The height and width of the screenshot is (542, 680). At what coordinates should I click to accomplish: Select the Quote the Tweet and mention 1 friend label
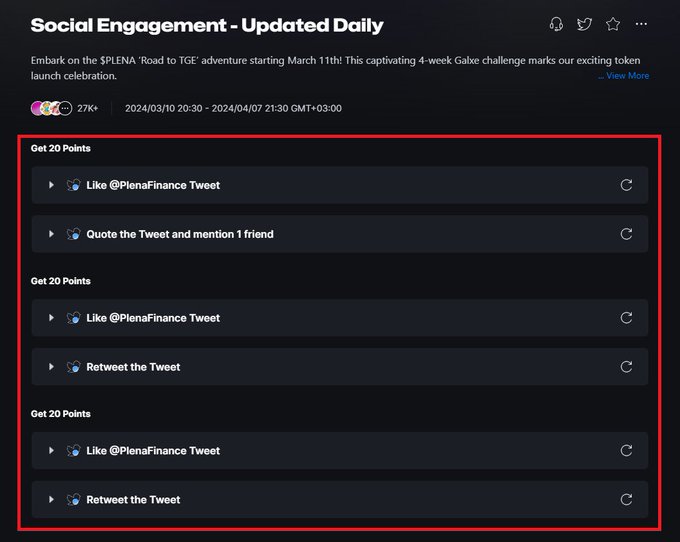[180, 234]
